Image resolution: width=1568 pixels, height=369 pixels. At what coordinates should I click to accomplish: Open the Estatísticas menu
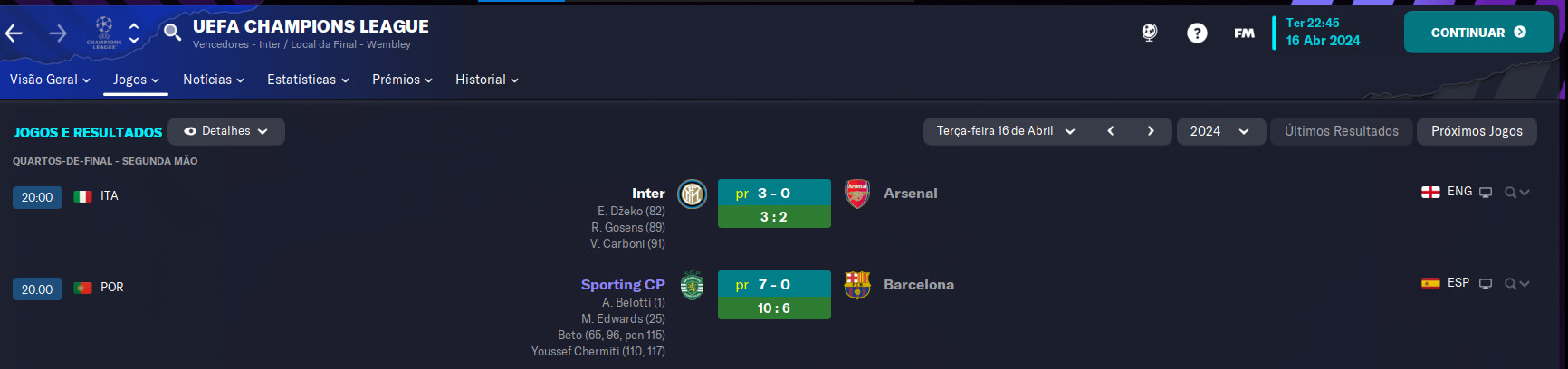click(x=308, y=80)
